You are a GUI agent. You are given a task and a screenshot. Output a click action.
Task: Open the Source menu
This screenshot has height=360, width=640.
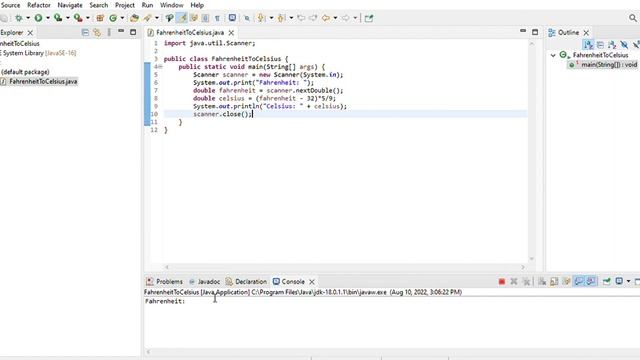click(x=11, y=5)
